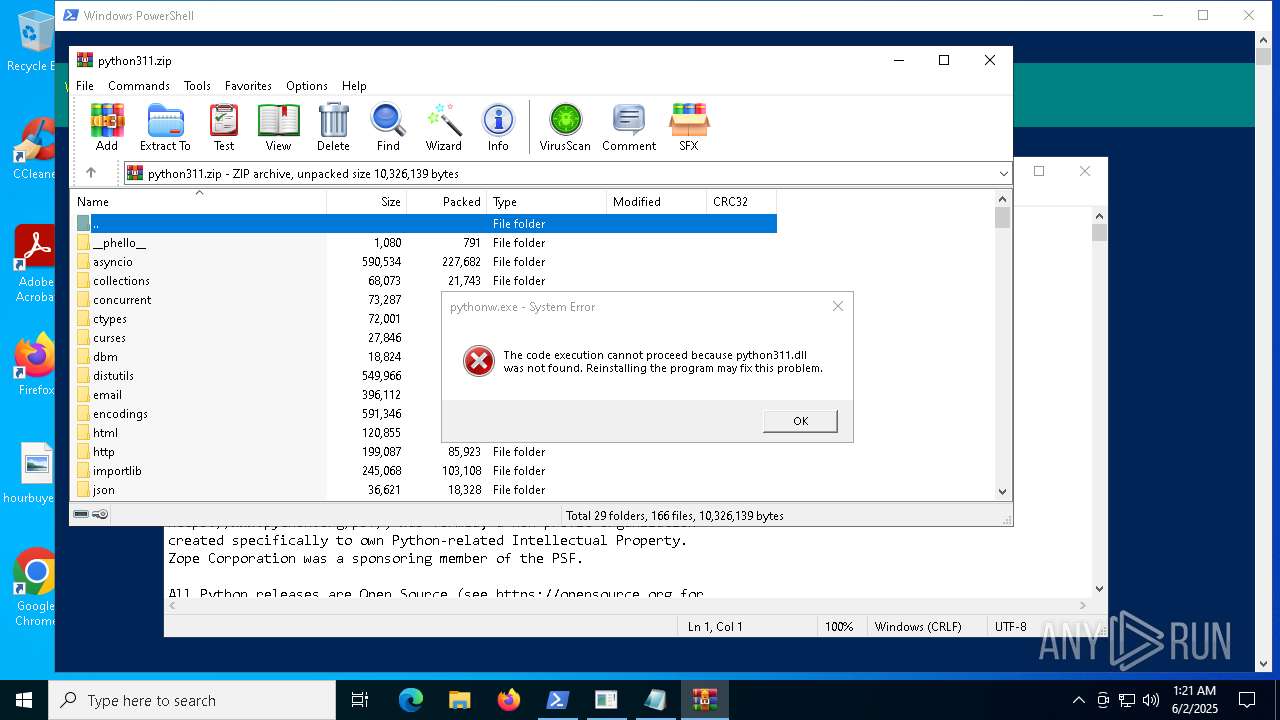This screenshot has height=720, width=1280.
Task: Open Task View on the taskbar
Action: tap(360, 700)
